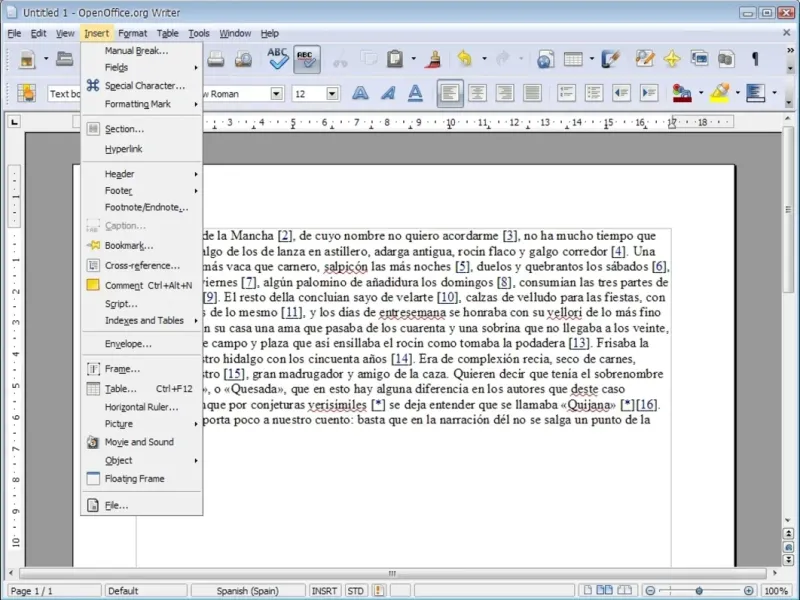This screenshot has height=600, width=800.
Task: Choose Special Character from Insert menu
Action: click(x=142, y=86)
